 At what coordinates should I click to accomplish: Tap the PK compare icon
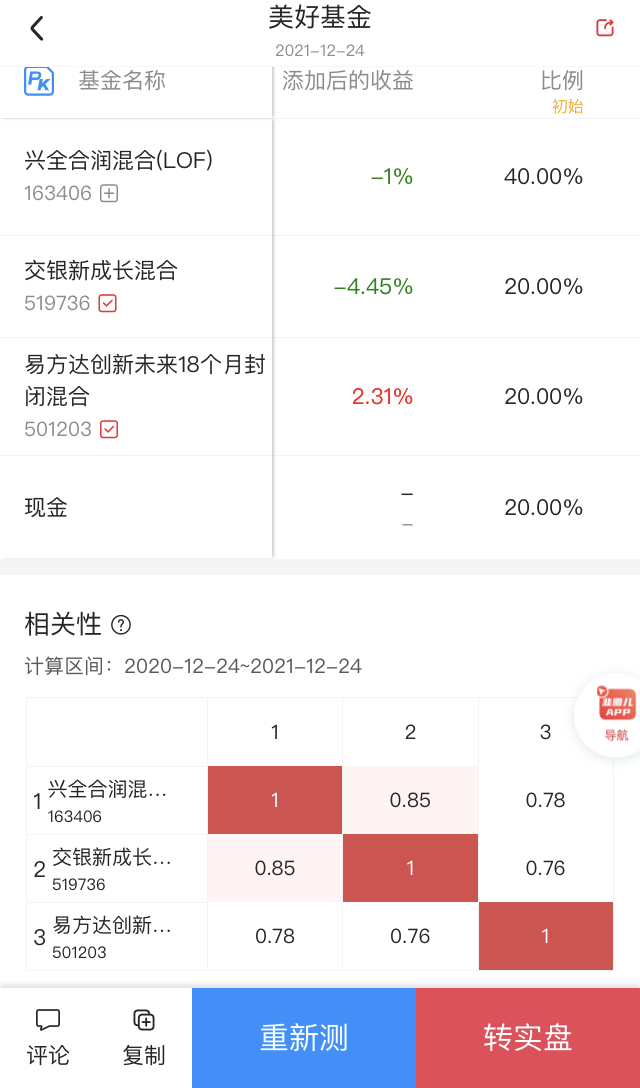click(39, 81)
